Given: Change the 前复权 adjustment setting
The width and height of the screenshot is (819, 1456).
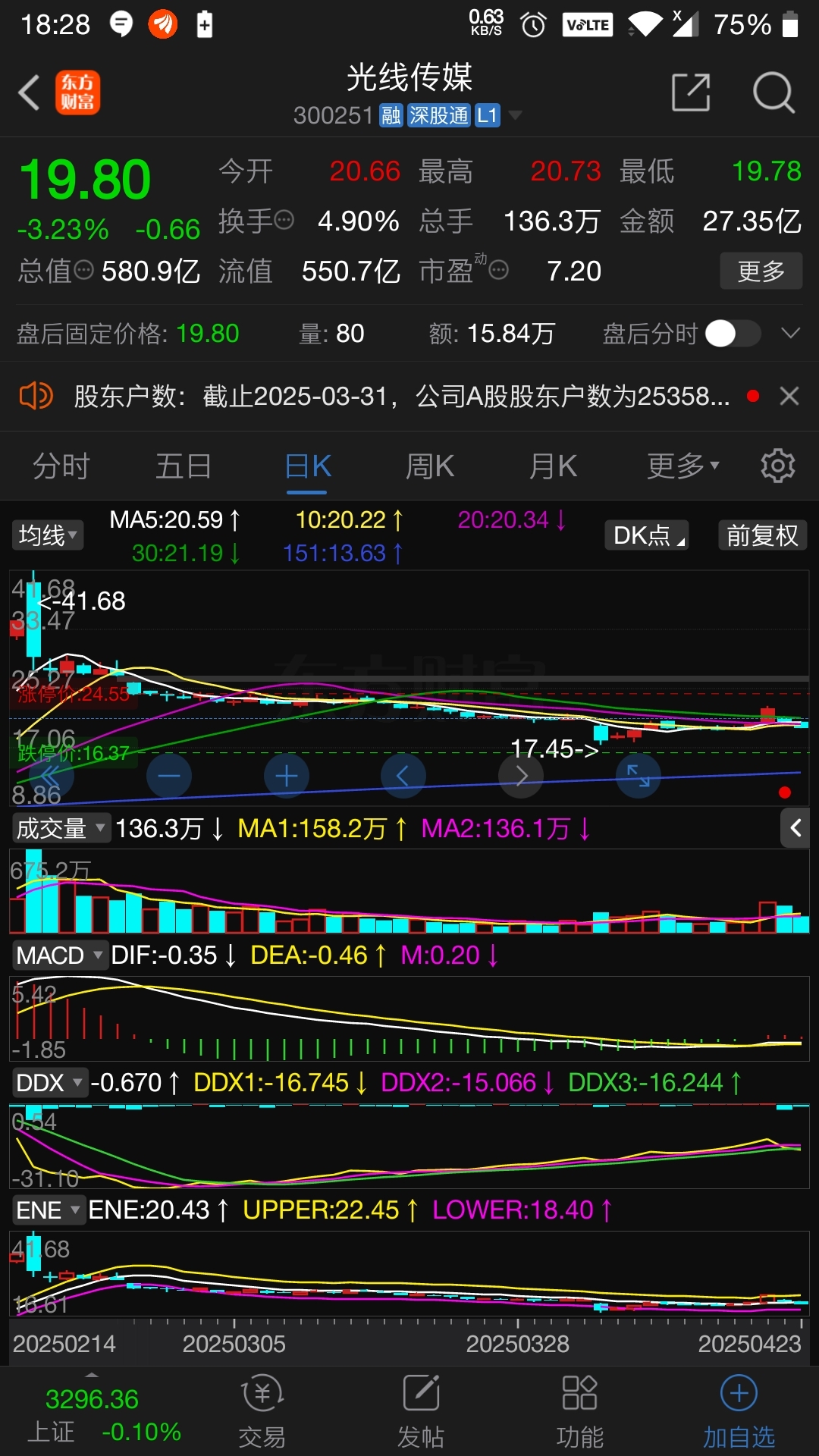Looking at the screenshot, I should pos(762,535).
